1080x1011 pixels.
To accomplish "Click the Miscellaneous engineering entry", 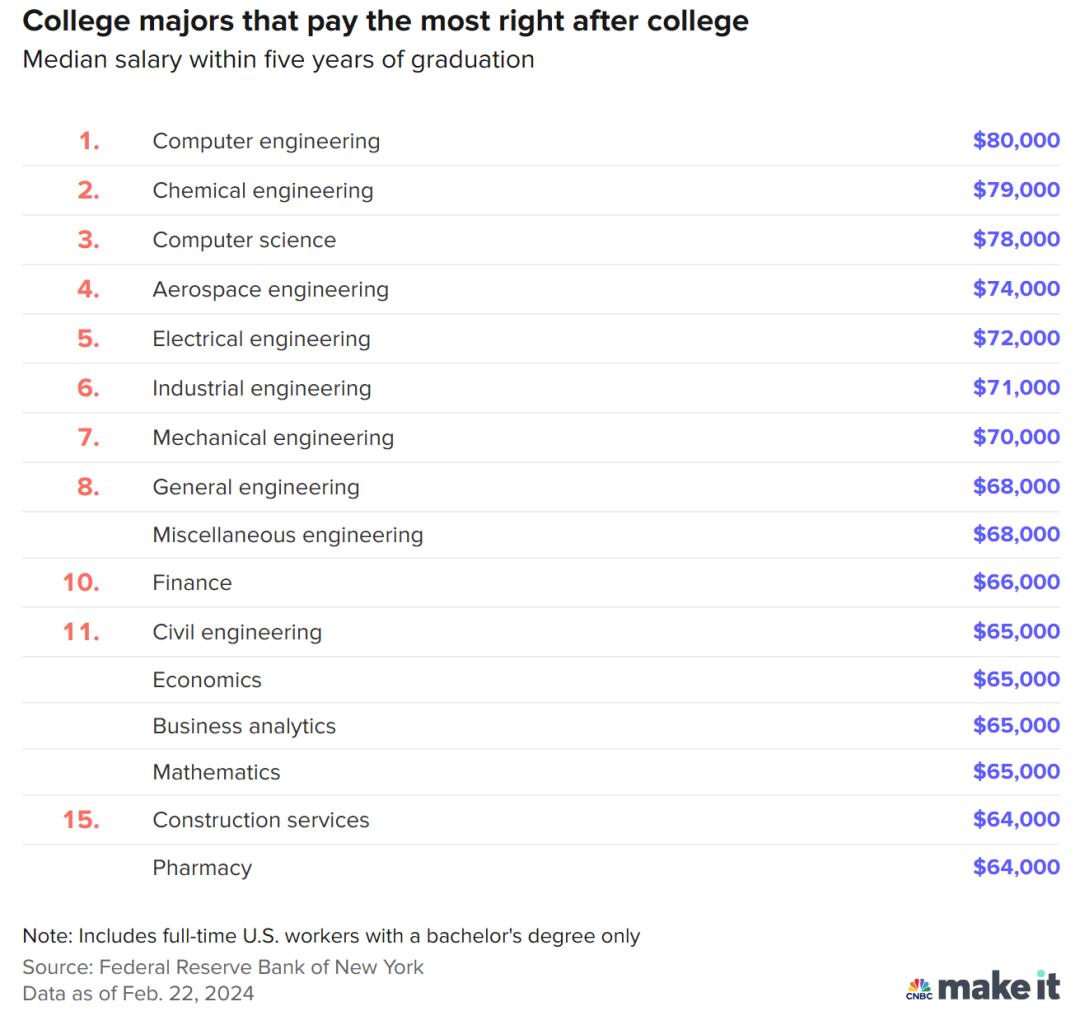I will click(288, 535).
